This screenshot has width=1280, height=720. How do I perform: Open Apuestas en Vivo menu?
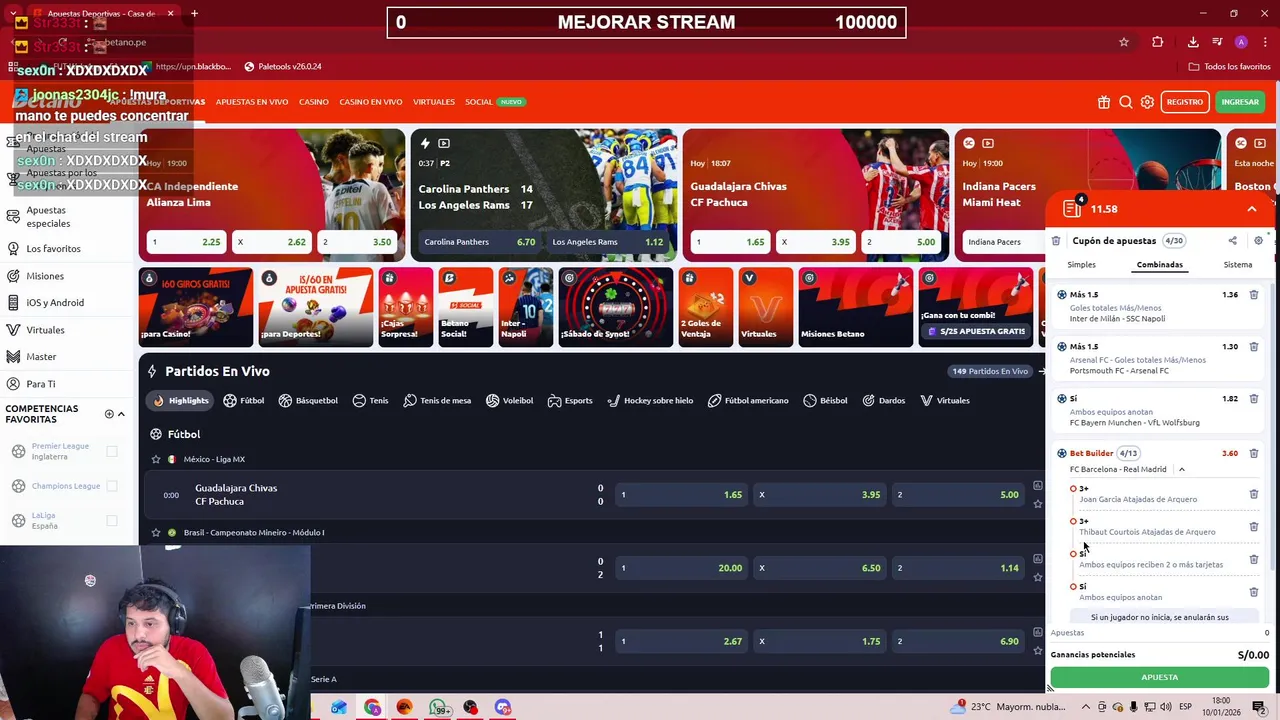(x=251, y=102)
